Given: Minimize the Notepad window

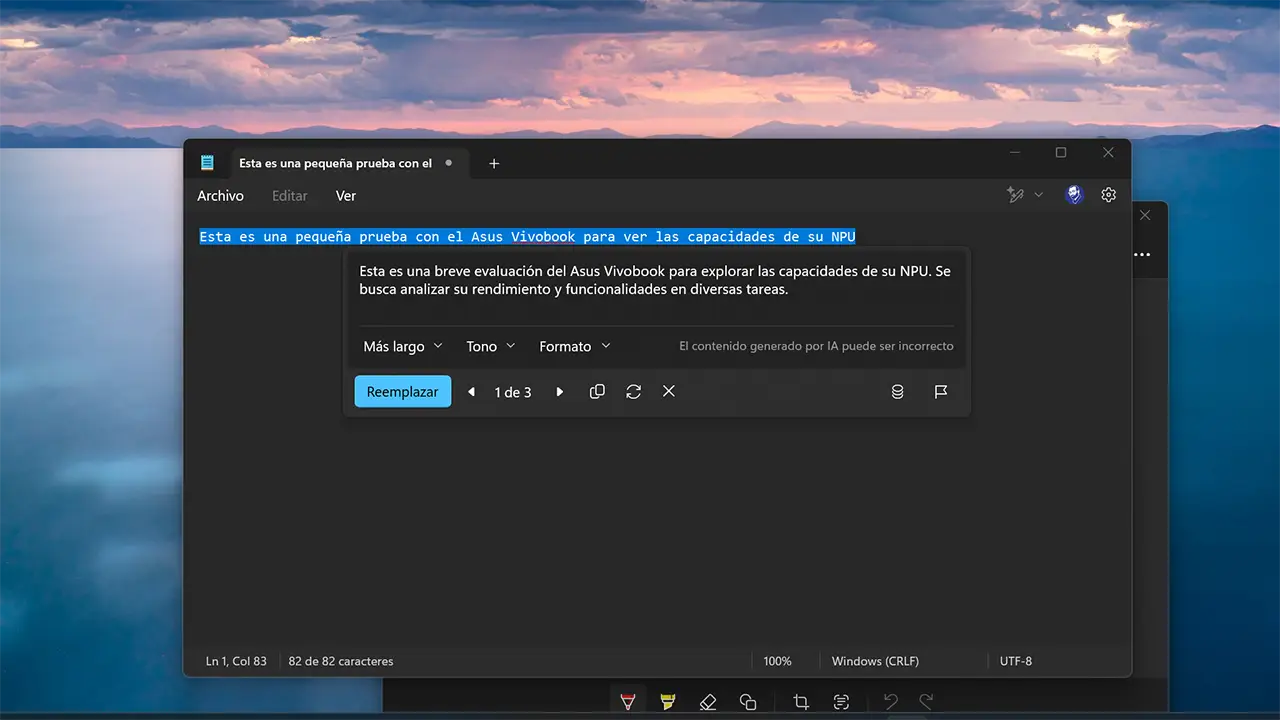Looking at the screenshot, I should pos(1015,153).
